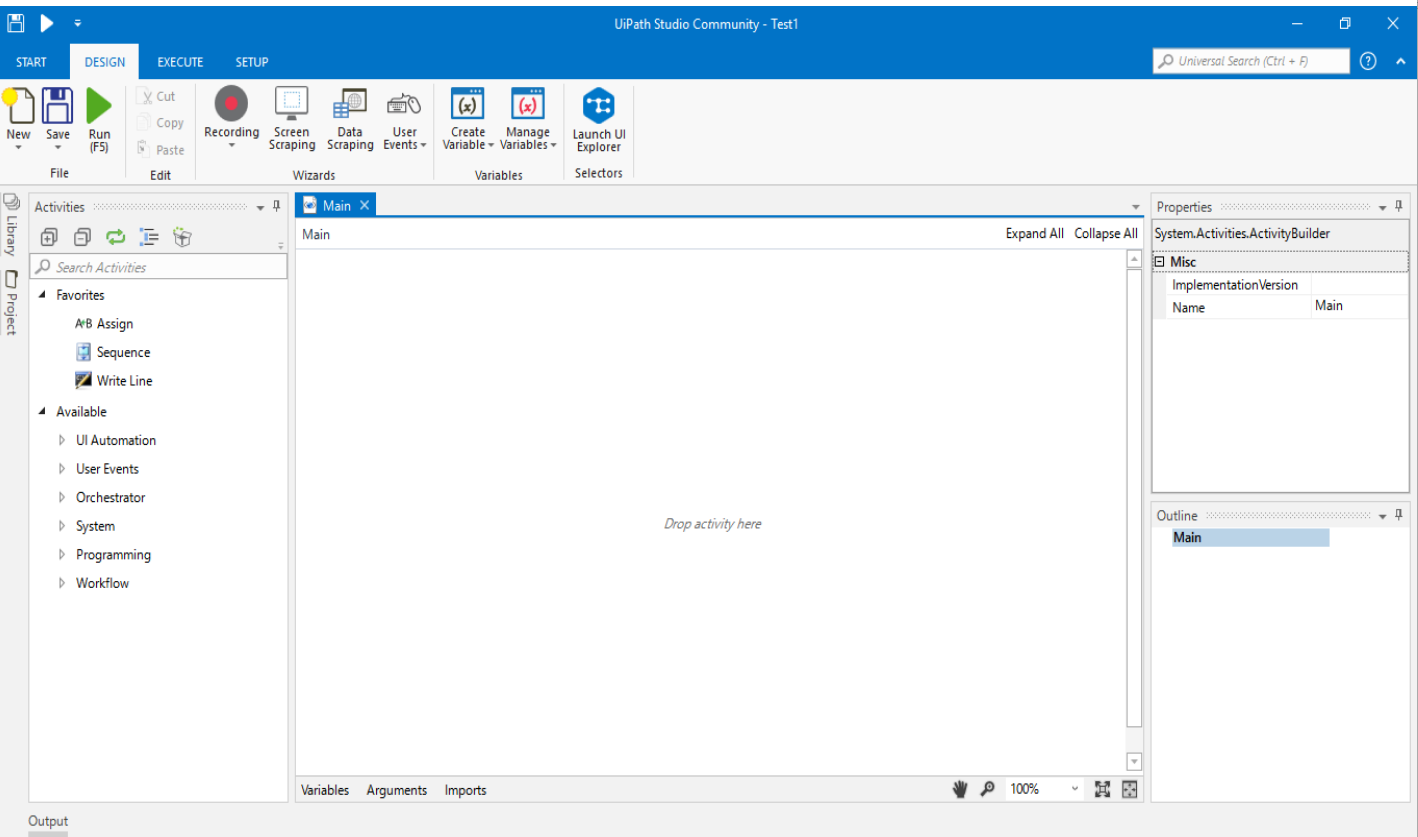Click Expand All in designer
The width and height of the screenshot is (1418, 837).
(1034, 234)
